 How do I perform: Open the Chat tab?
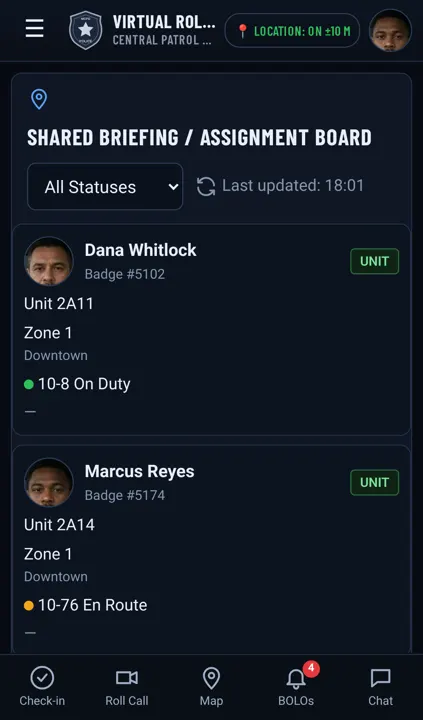tap(380, 687)
